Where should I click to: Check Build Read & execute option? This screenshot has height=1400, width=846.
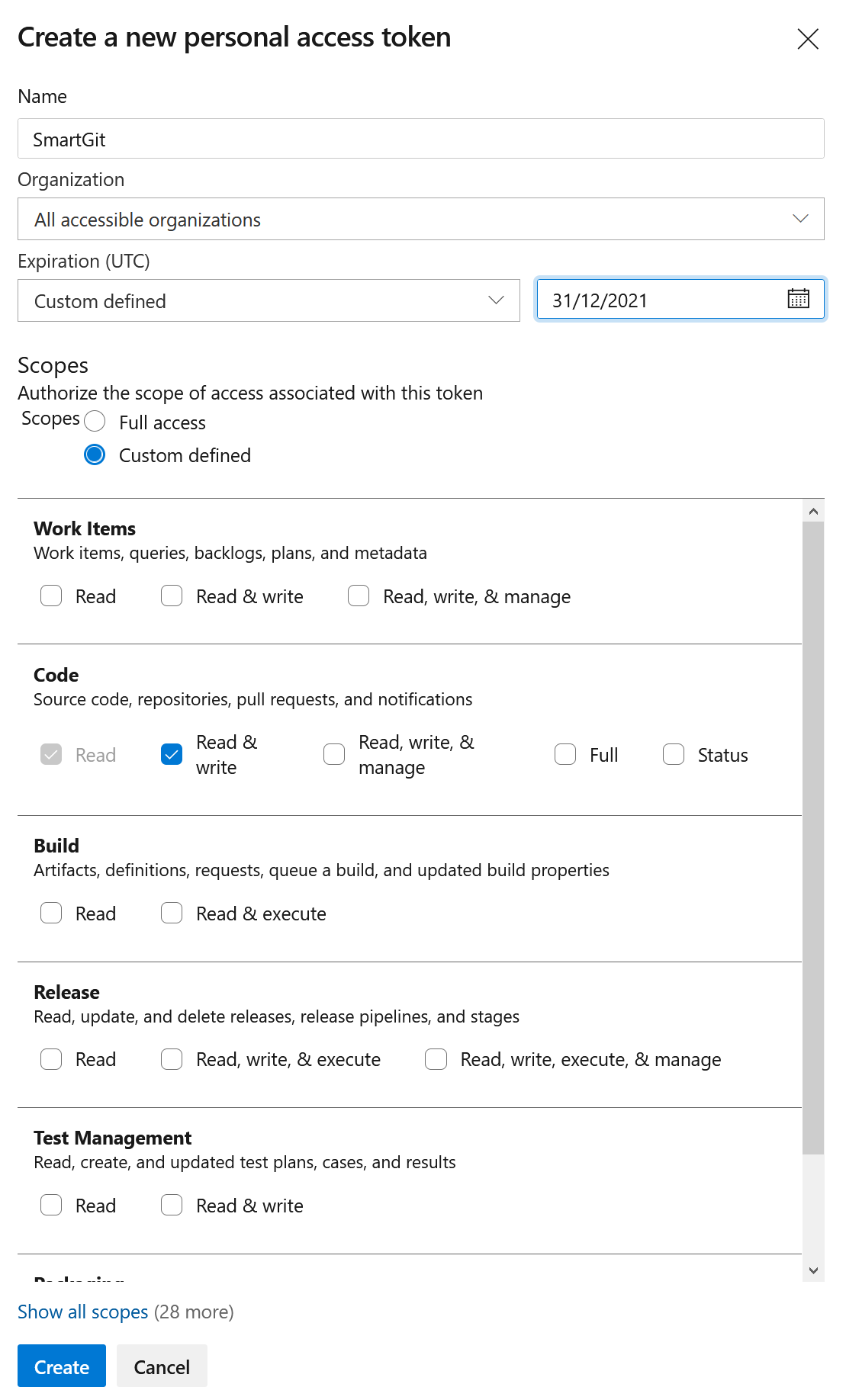(172, 914)
